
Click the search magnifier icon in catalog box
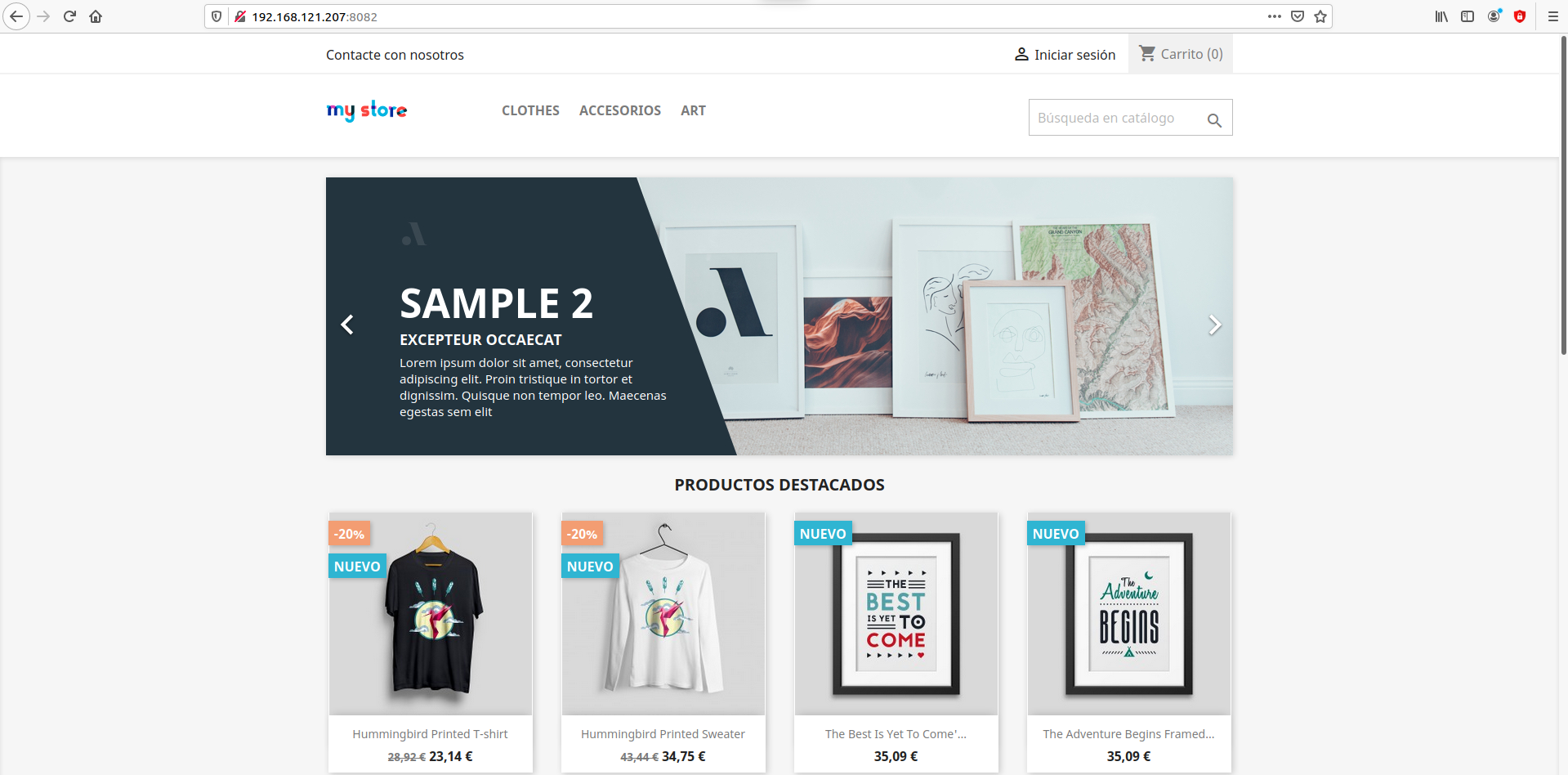pos(1214,120)
